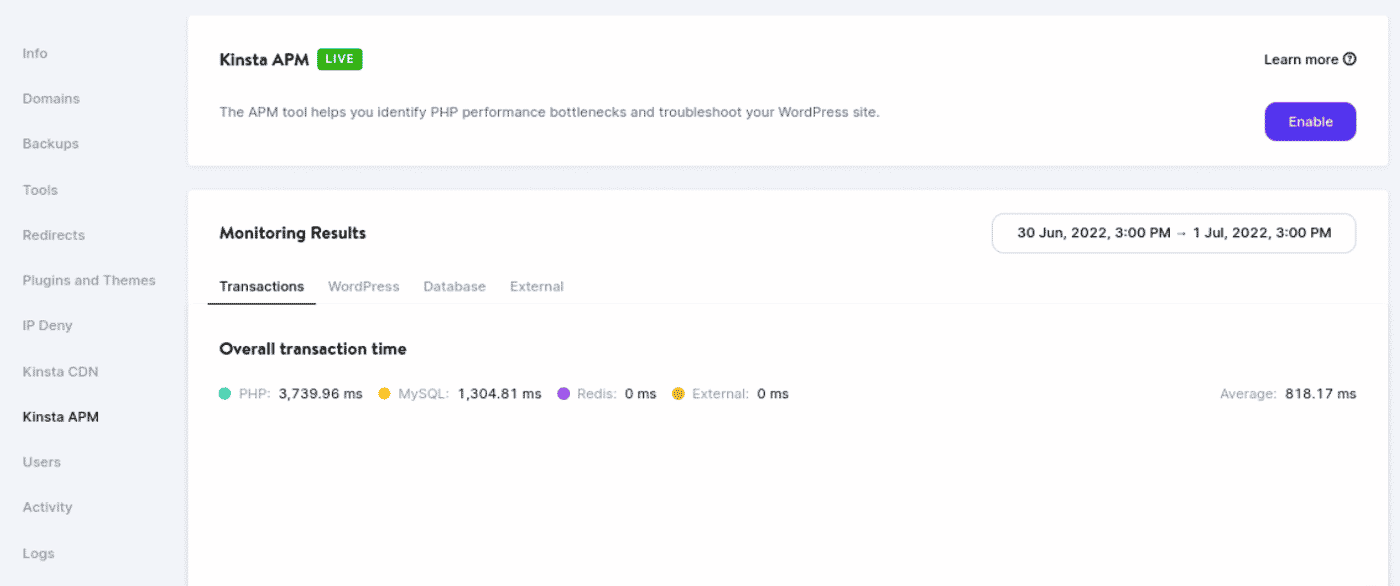The width and height of the screenshot is (1400, 586).
Task: Click the purple Redis legend dot
Action: click(564, 394)
